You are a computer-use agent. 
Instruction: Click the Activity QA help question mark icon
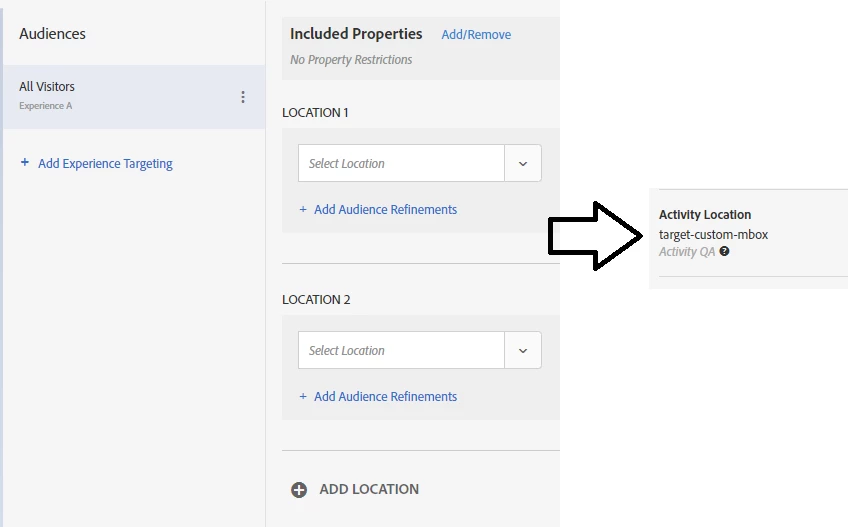click(724, 251)
